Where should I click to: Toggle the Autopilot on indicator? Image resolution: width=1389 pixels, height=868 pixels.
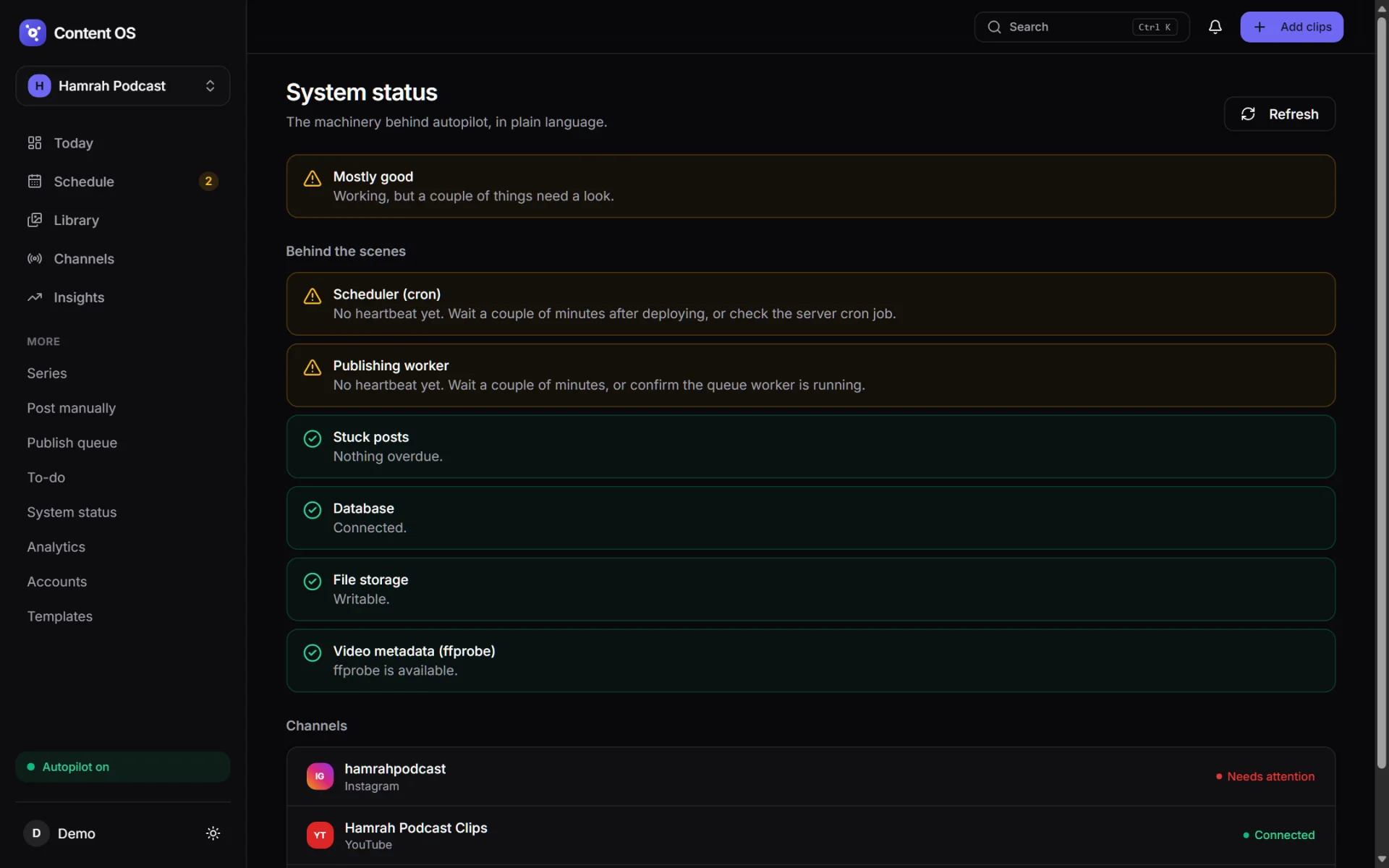[x=123, y=767]
